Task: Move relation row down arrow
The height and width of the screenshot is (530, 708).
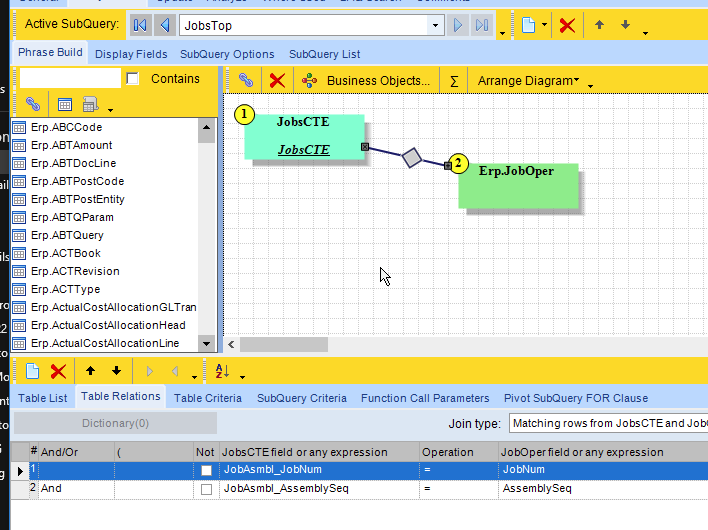Action: tap(116, 371)
